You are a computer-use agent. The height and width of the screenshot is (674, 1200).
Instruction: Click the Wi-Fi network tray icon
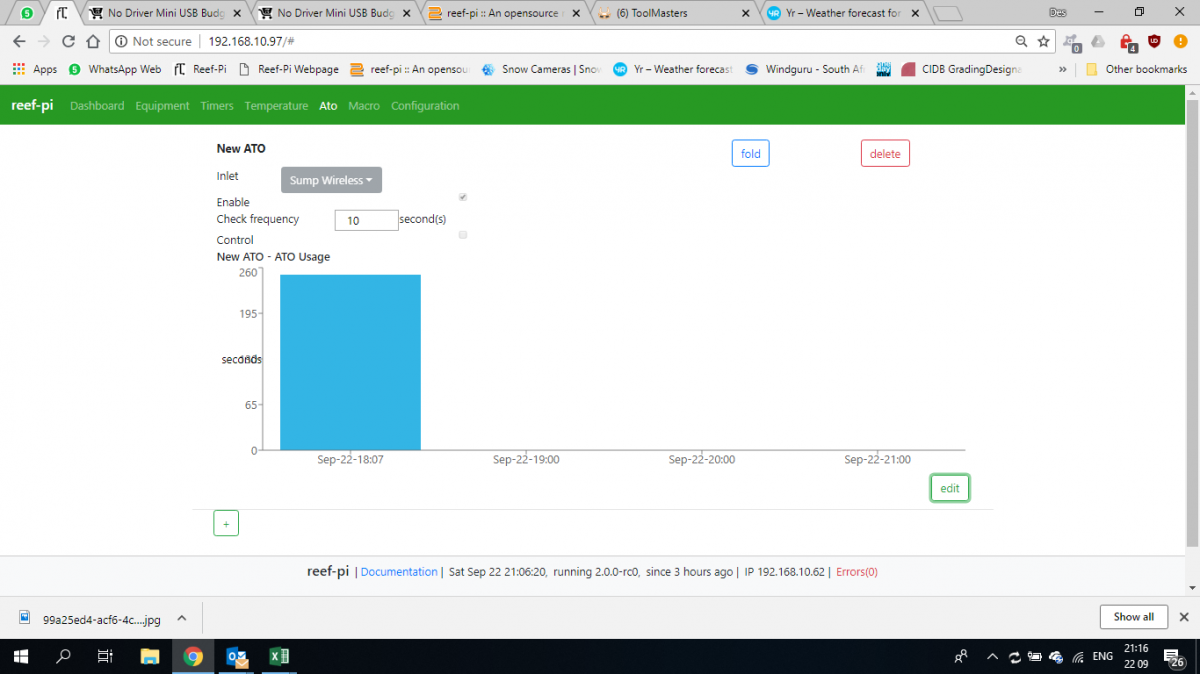pyautogui.click(x=1078, y=657)
